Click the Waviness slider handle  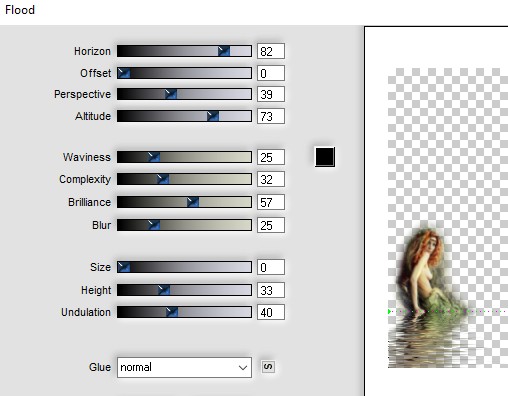pos(154,157)
